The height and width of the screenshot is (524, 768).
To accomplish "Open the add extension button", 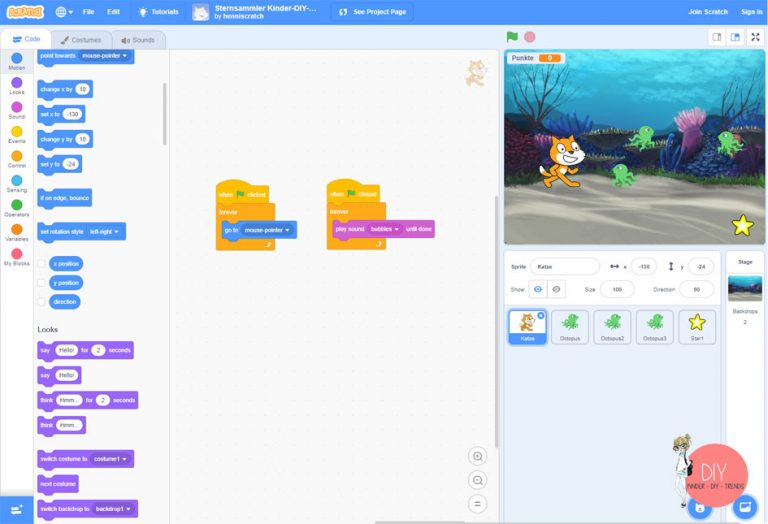I will click(x=16, y=508).
